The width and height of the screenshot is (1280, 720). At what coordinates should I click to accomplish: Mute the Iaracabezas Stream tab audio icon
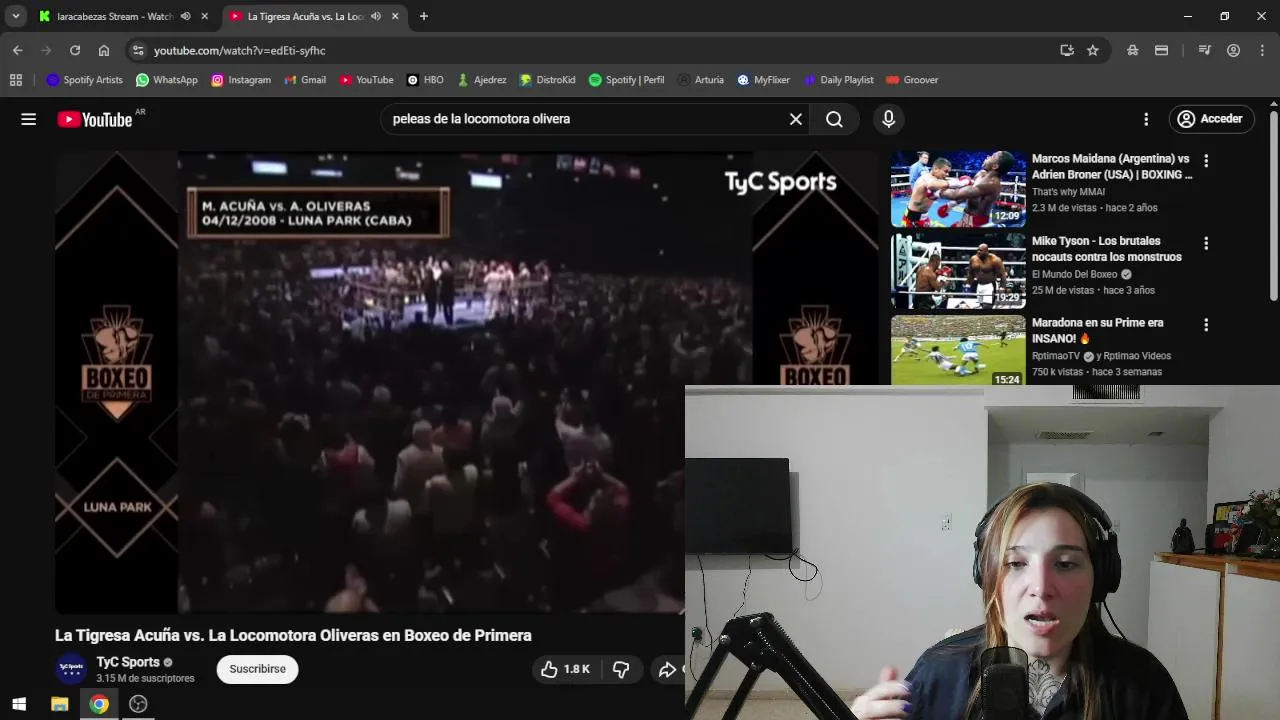[185, 17]
